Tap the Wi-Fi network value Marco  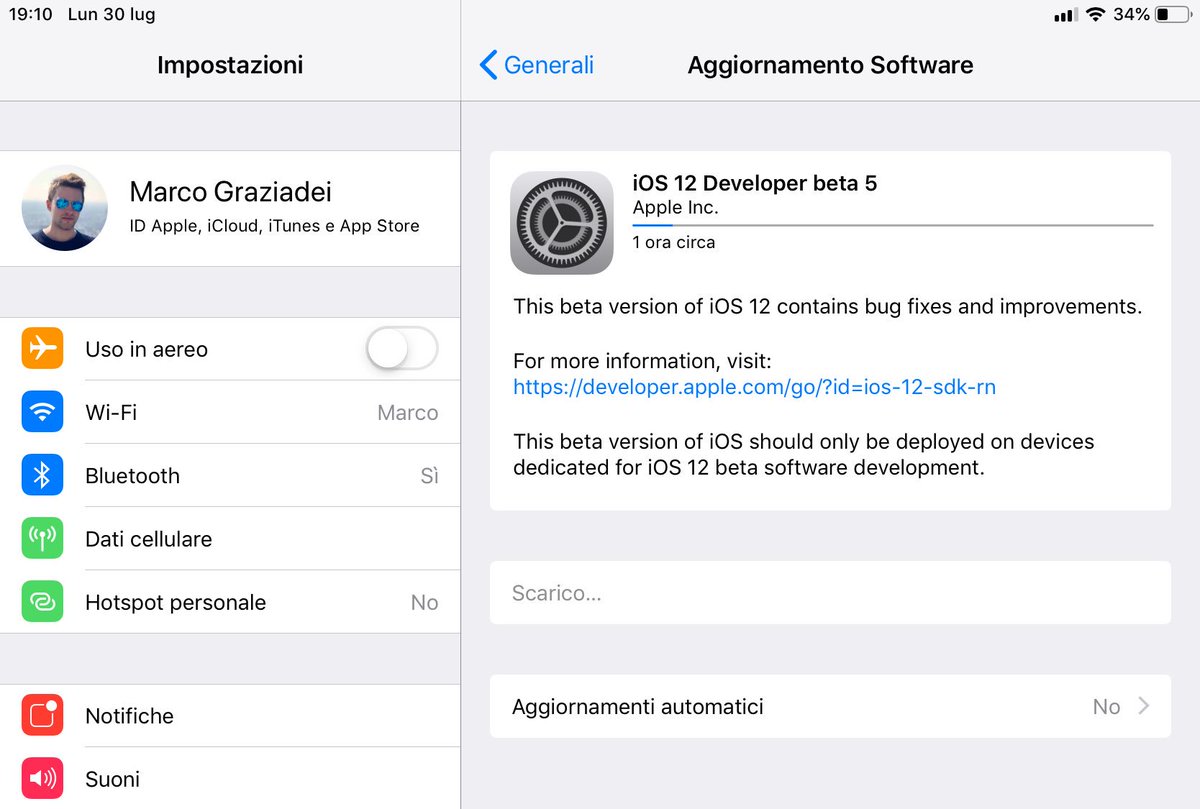tap(407, 412)
